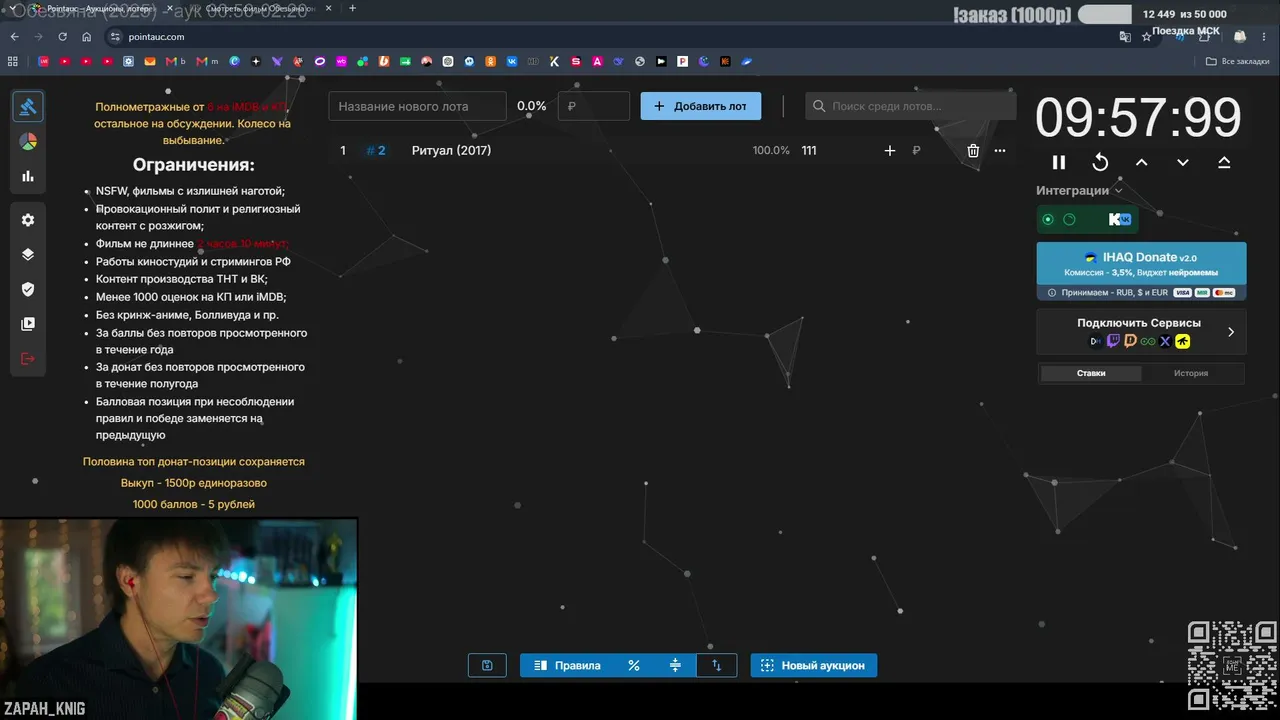This screenshot has width=1280, height=720.
Task: Open the Правила button in bottom toolbar
Action: click(567, 665)
